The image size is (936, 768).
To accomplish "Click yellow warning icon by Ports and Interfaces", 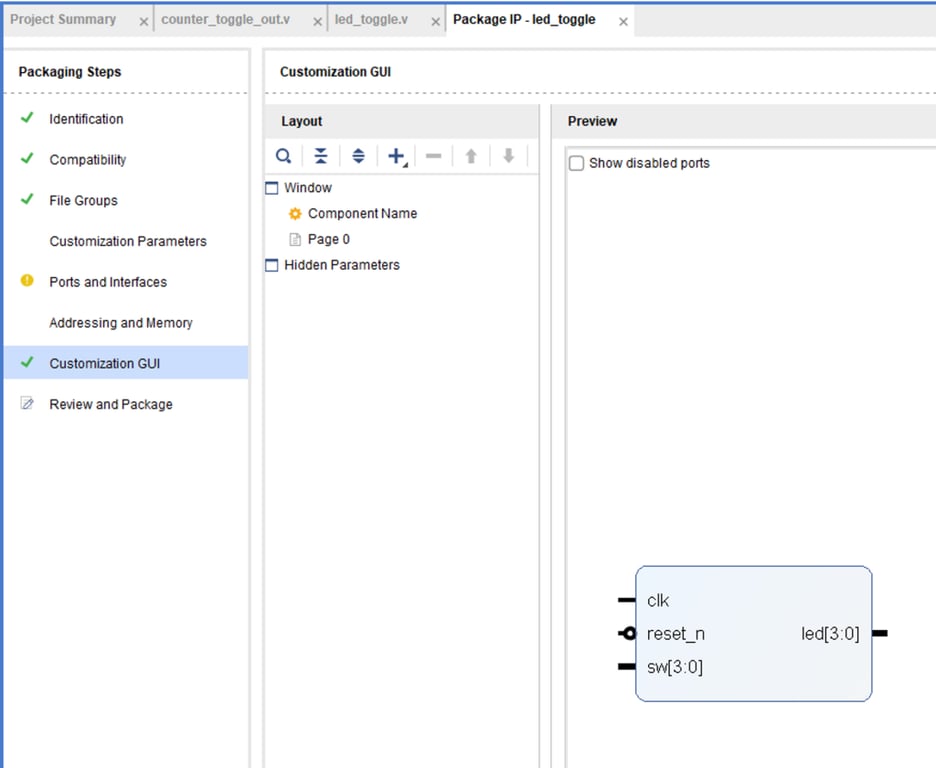I will (27, 280).
